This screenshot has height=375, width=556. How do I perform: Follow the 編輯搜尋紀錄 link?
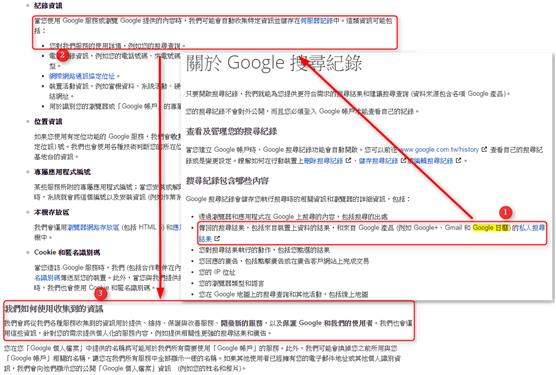(430, 161)
